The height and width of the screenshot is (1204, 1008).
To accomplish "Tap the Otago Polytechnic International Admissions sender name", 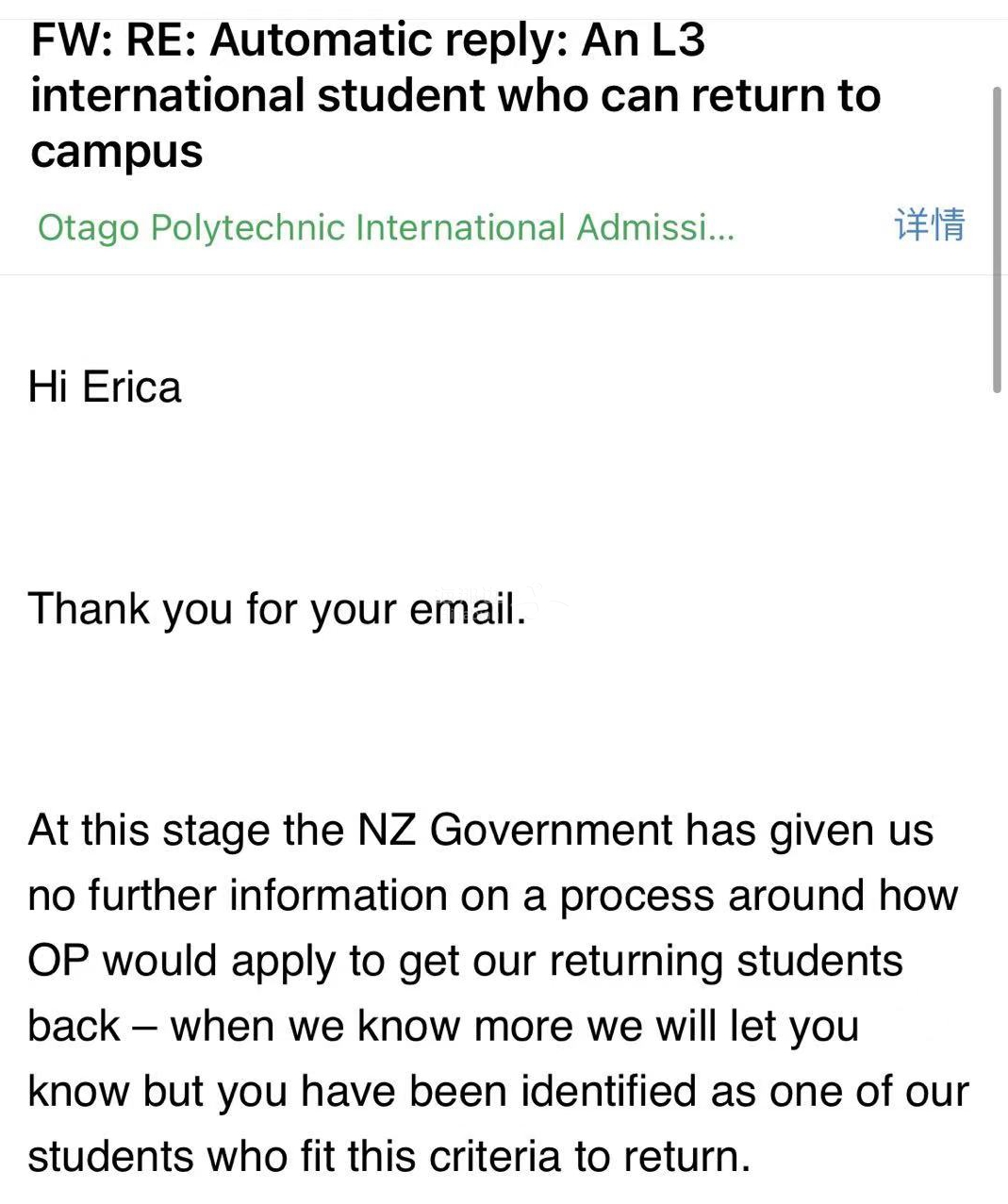I will coord(385,227).
